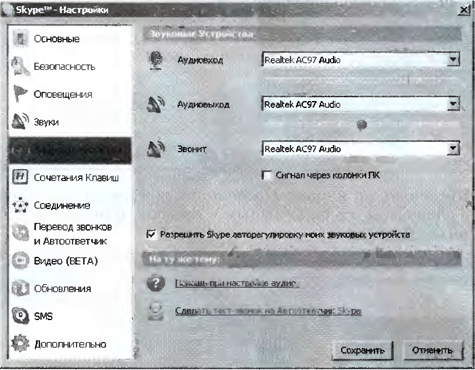
Task: Select the Соединение connection icon
Action: coord(20,205)
